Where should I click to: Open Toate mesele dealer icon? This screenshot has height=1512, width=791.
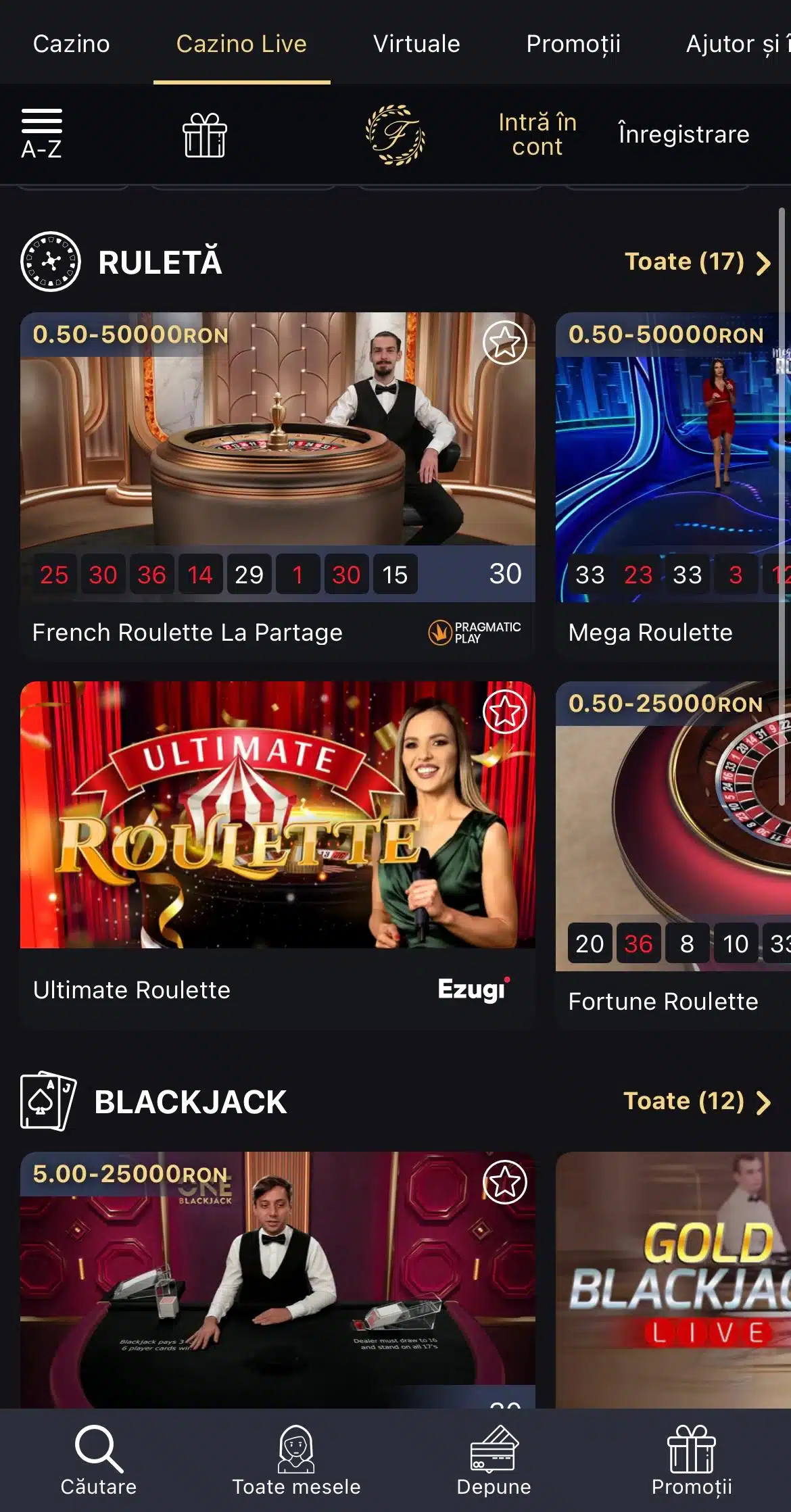coord(296,1448)
